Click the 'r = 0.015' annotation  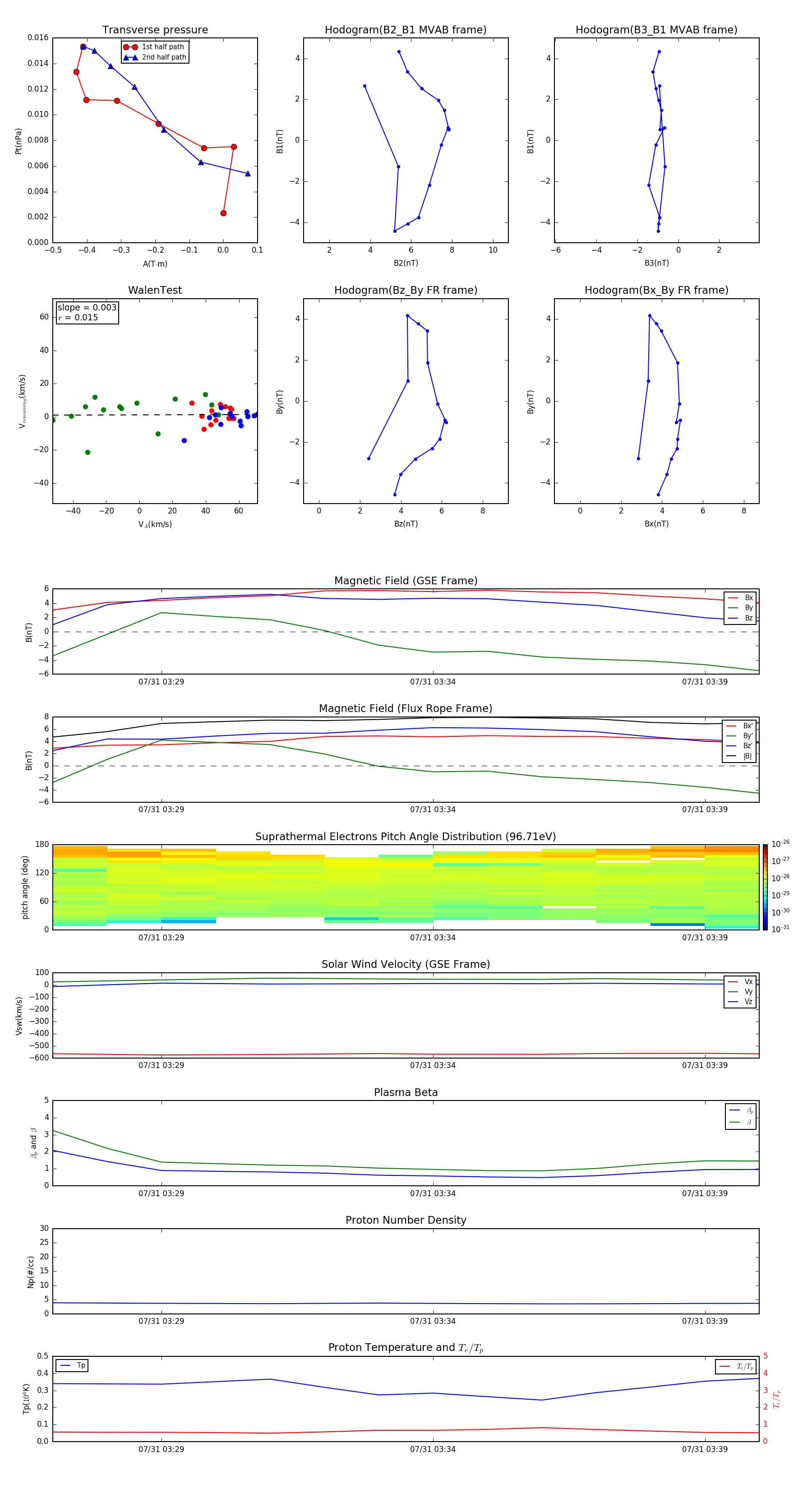point(78,317)
